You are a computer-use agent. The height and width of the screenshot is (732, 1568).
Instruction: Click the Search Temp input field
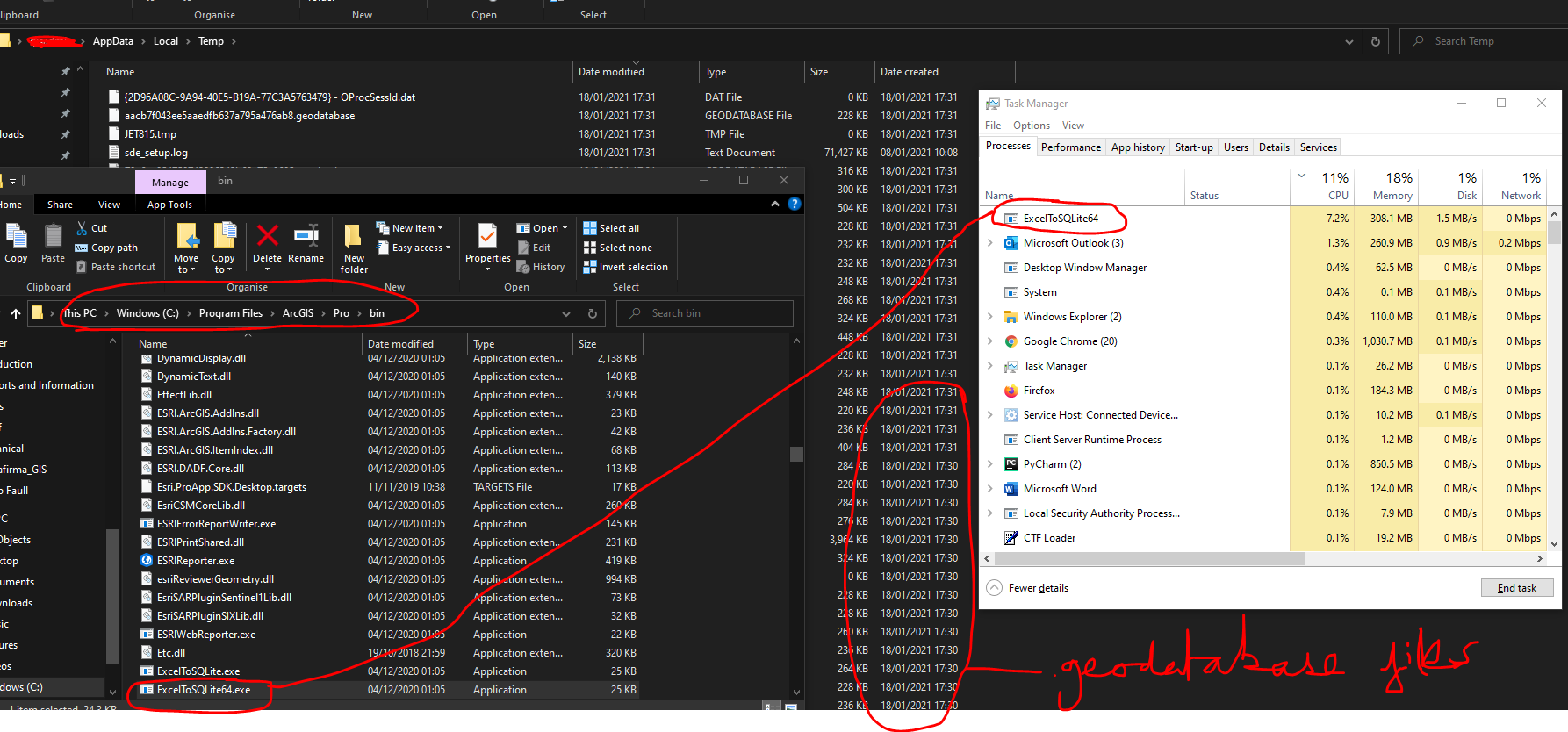click(x=1484, y=41)
